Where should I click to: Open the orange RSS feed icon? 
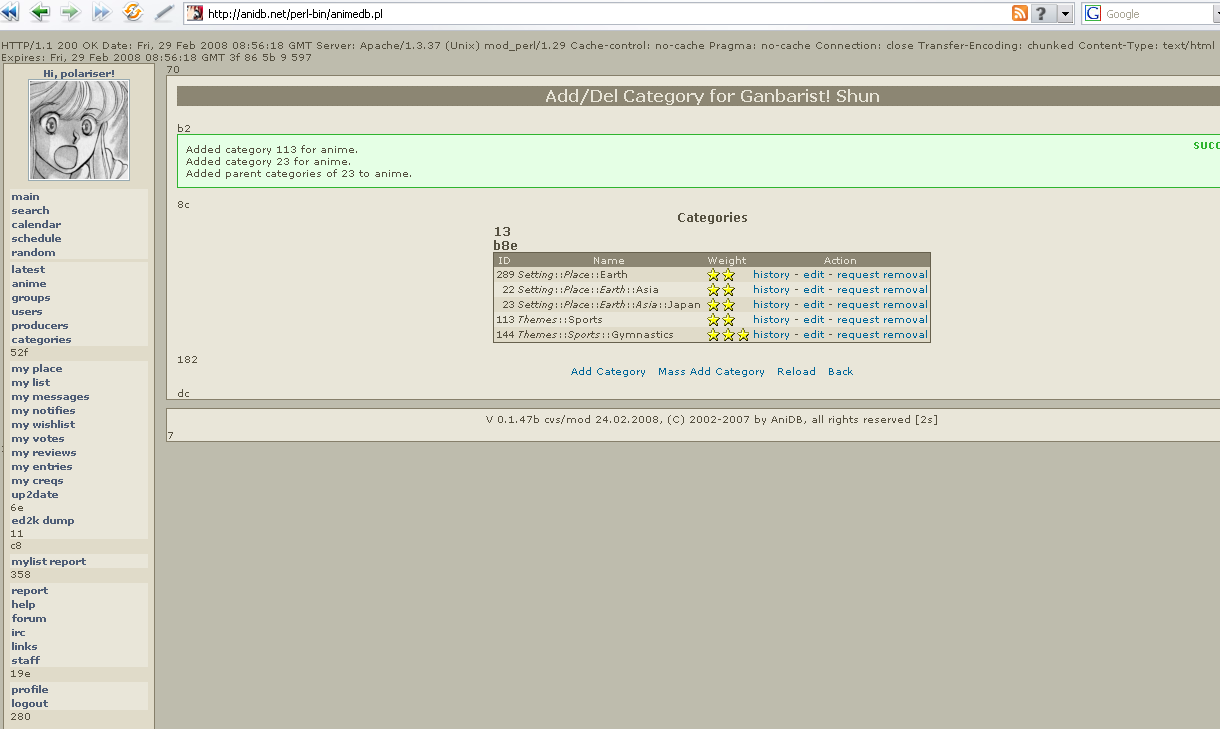(x=1020, y=13)
